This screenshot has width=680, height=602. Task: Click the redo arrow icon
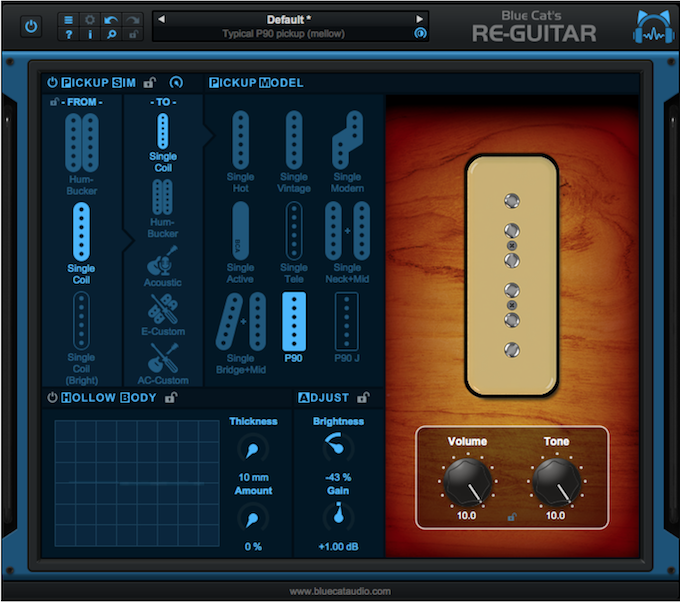133,20
